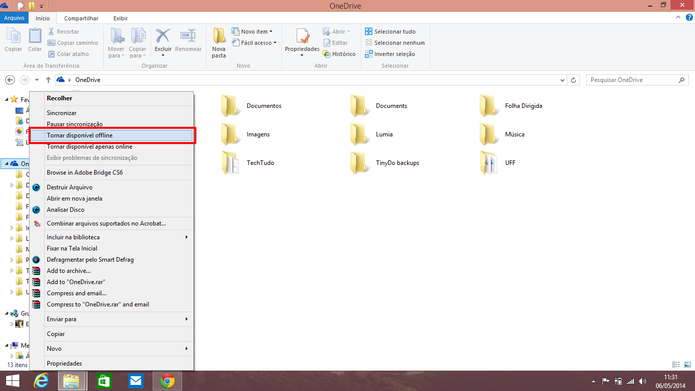The width and height of the screenshot is (695, 391).
Task: Open recent locations dropdown arrow
Action: click(37, 80)
